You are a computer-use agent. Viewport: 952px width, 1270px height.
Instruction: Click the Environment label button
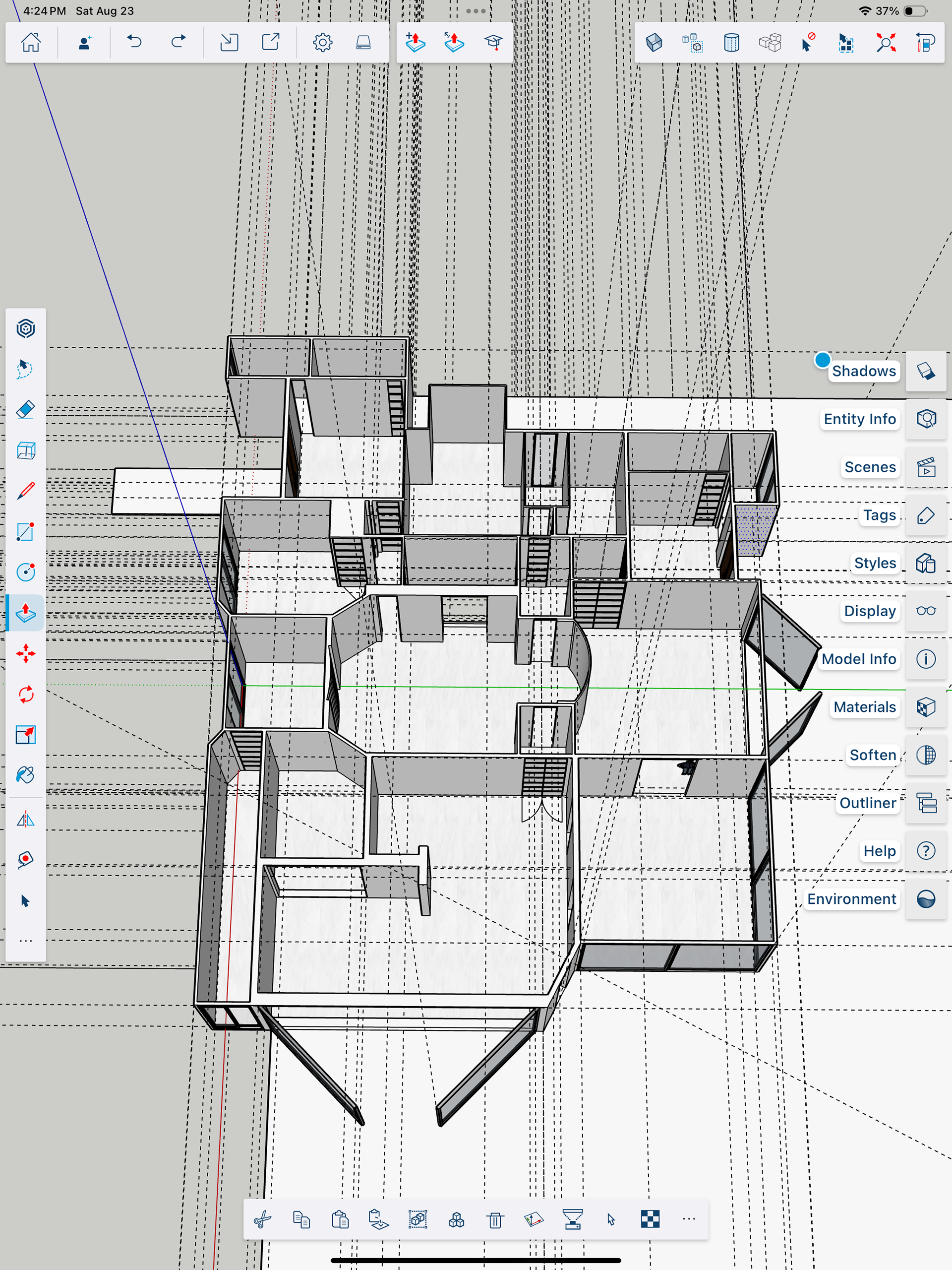(x=851, y=898)
